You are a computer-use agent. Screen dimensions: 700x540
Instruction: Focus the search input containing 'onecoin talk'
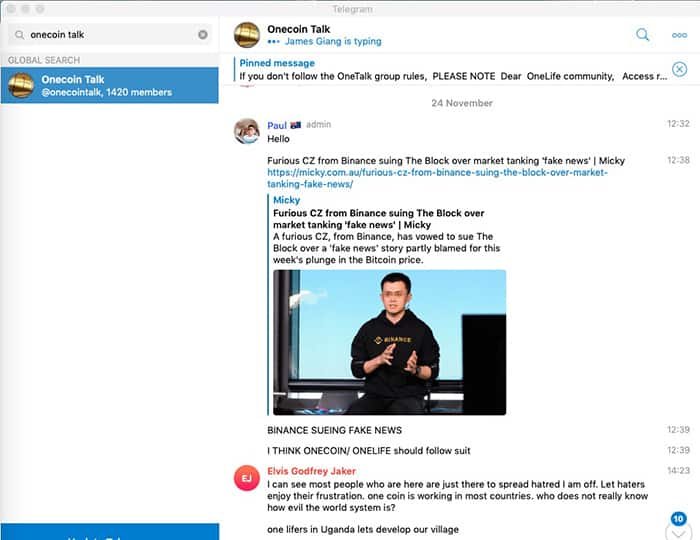109,34
